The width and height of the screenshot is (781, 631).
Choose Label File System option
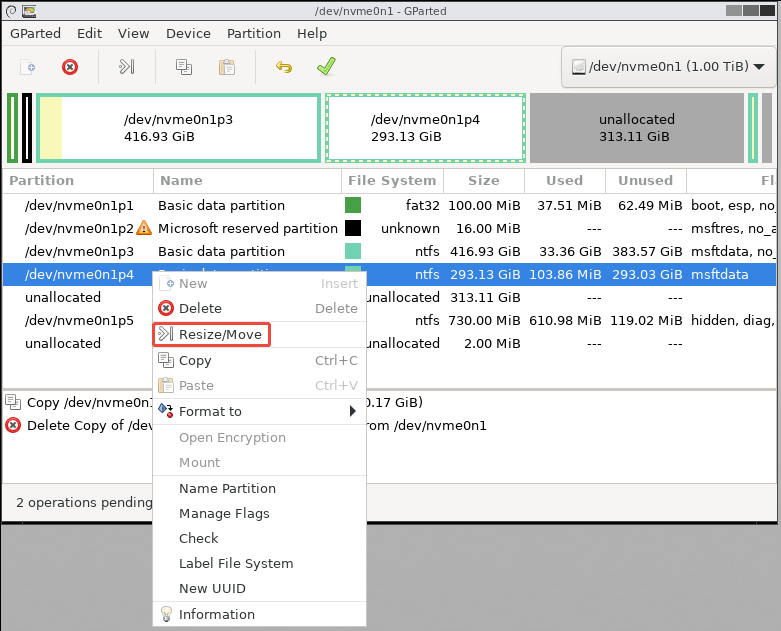tap(259, 563)
